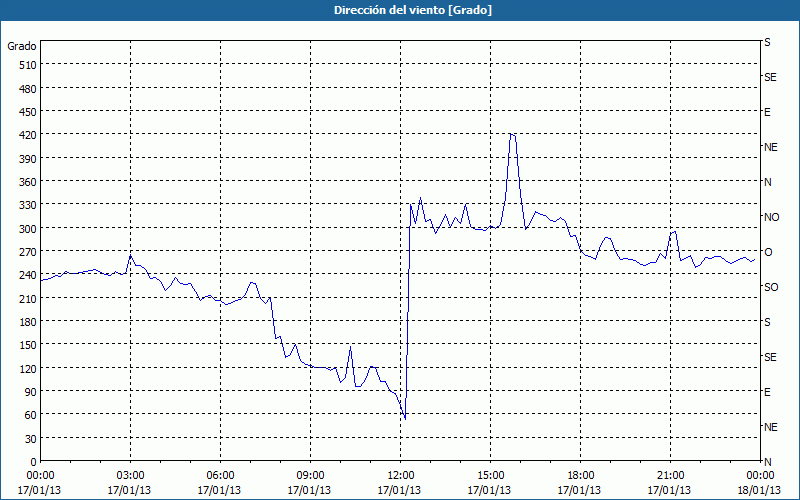
Task: Pick the 21:00 time axis label
Action: click(670, 476)
